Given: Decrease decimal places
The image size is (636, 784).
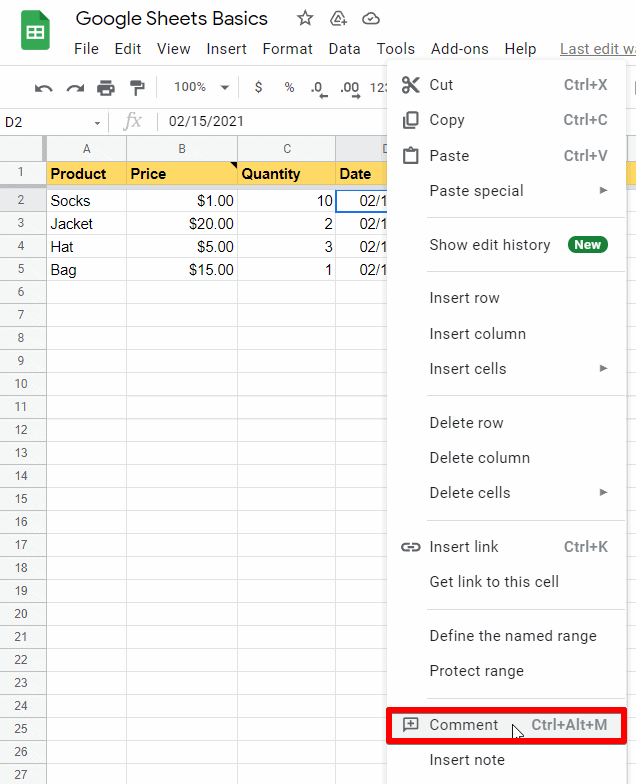Looking at the screenshot, I should (318, 88).
